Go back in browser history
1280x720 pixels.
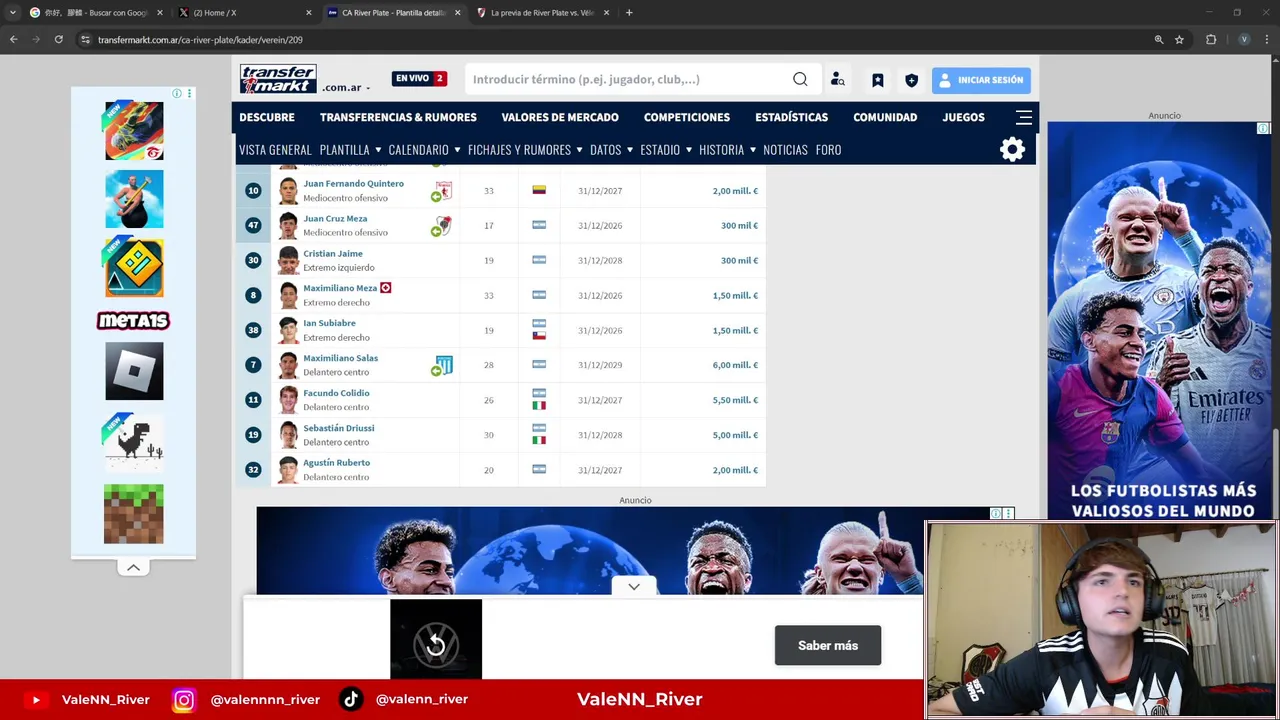tap(14, 40)
